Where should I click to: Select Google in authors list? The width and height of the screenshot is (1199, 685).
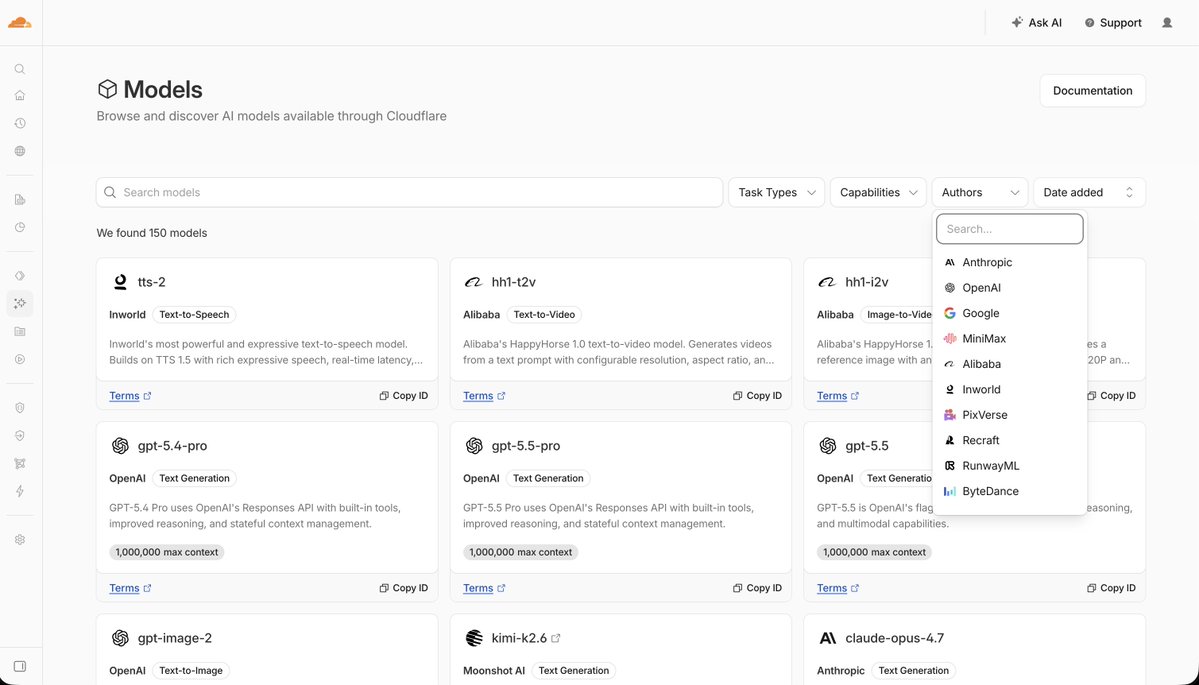(x=1009, y=313)
